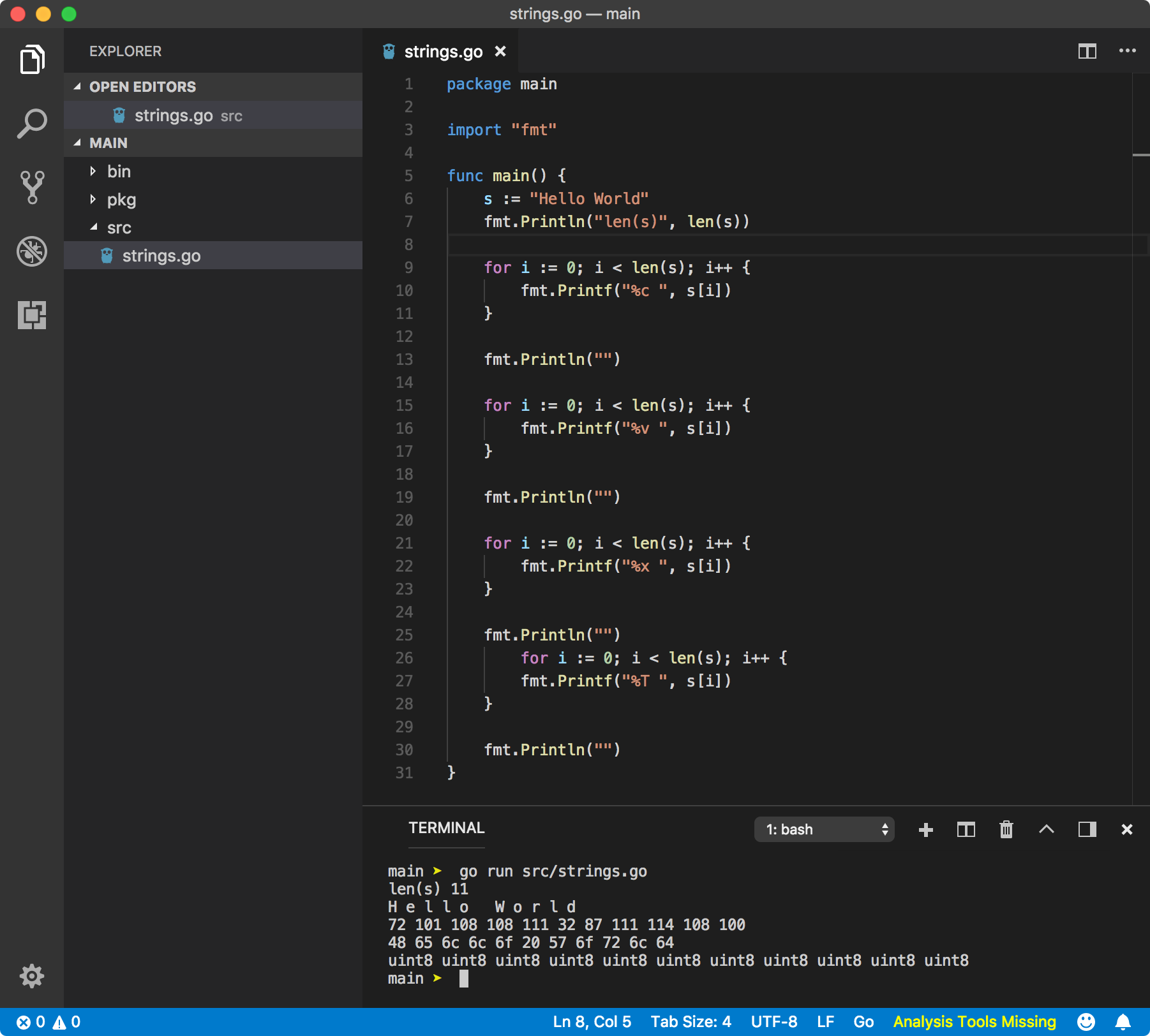Open the Debug view
This screenshot has height=1036, width=1150.
pyautogui.click(x=32, y=251)
